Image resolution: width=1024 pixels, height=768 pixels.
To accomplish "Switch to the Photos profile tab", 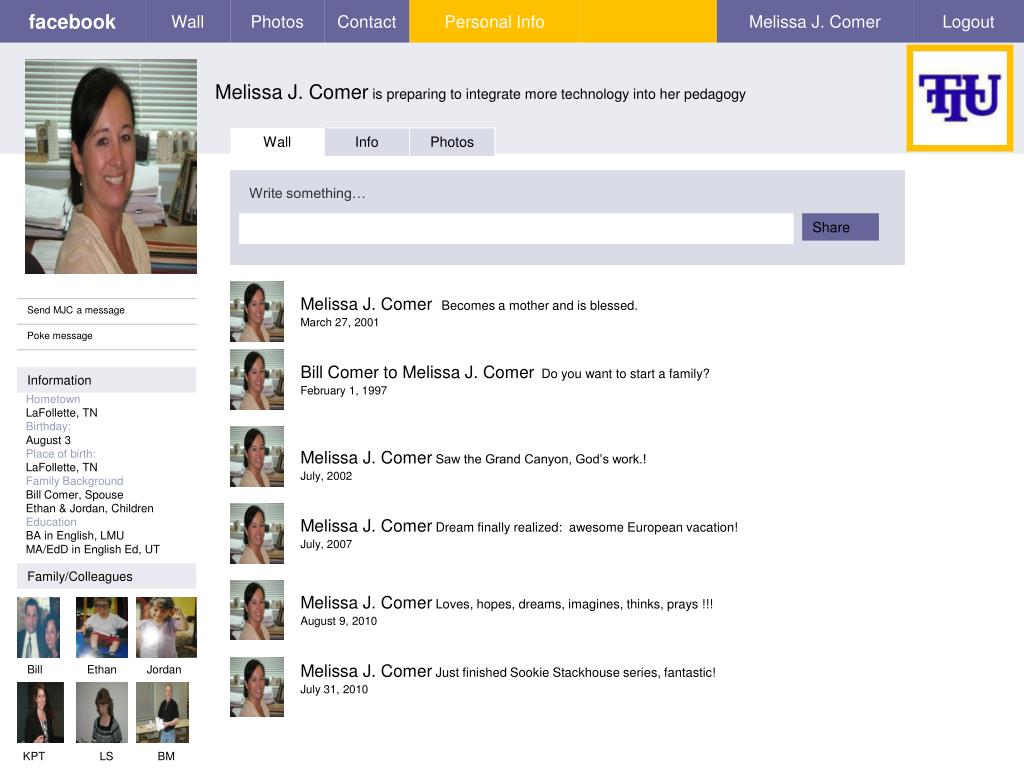I will coord(452,142).
